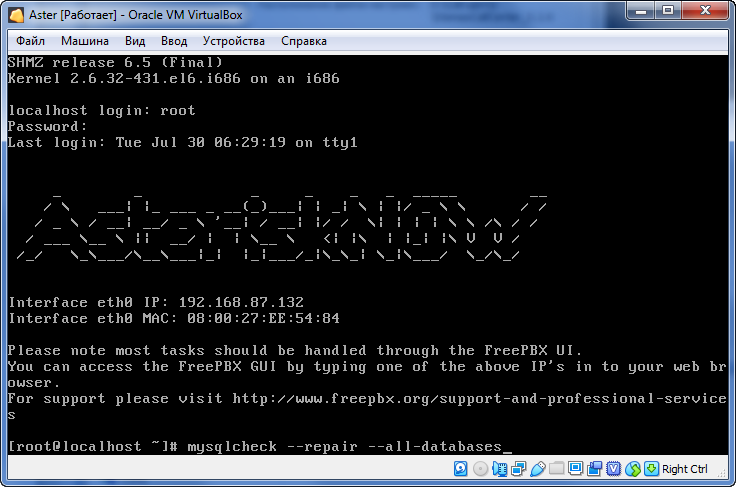The width and height of the screenshot is (736, 487).
Task: Click the shared folders icon
Action: tap(556, 468)
